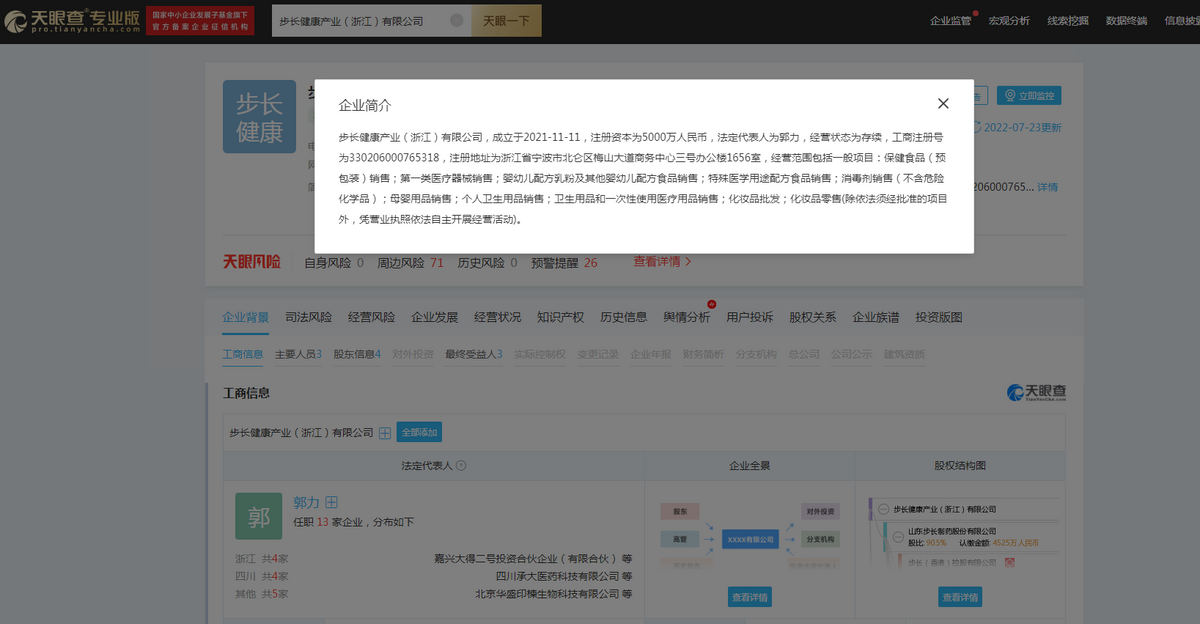
Task: Open the 用户投诉 tab
Action: (x=749, y=318)
